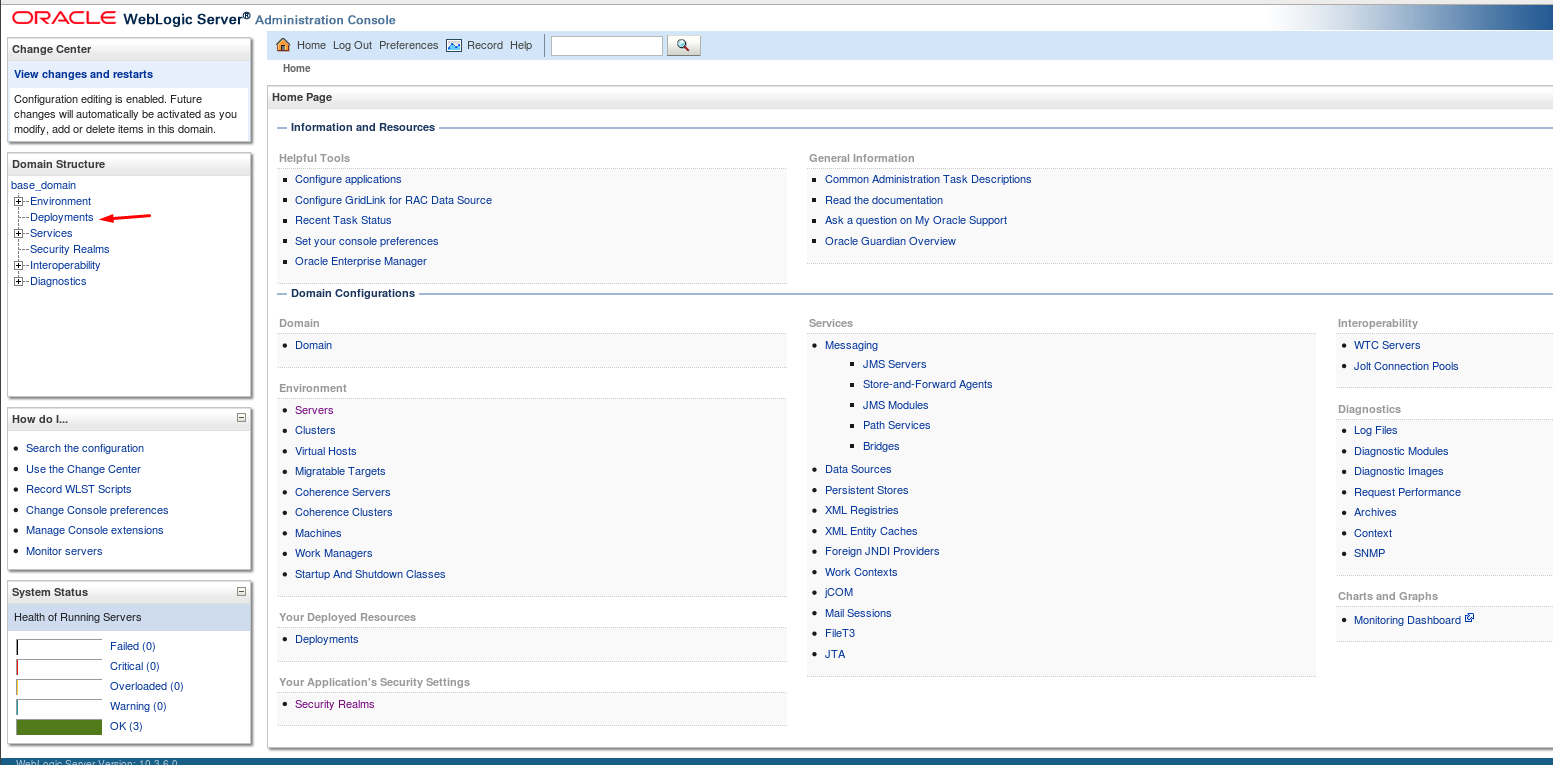
Task: Open Foreign JNDI Providers link
Action: 882,551
